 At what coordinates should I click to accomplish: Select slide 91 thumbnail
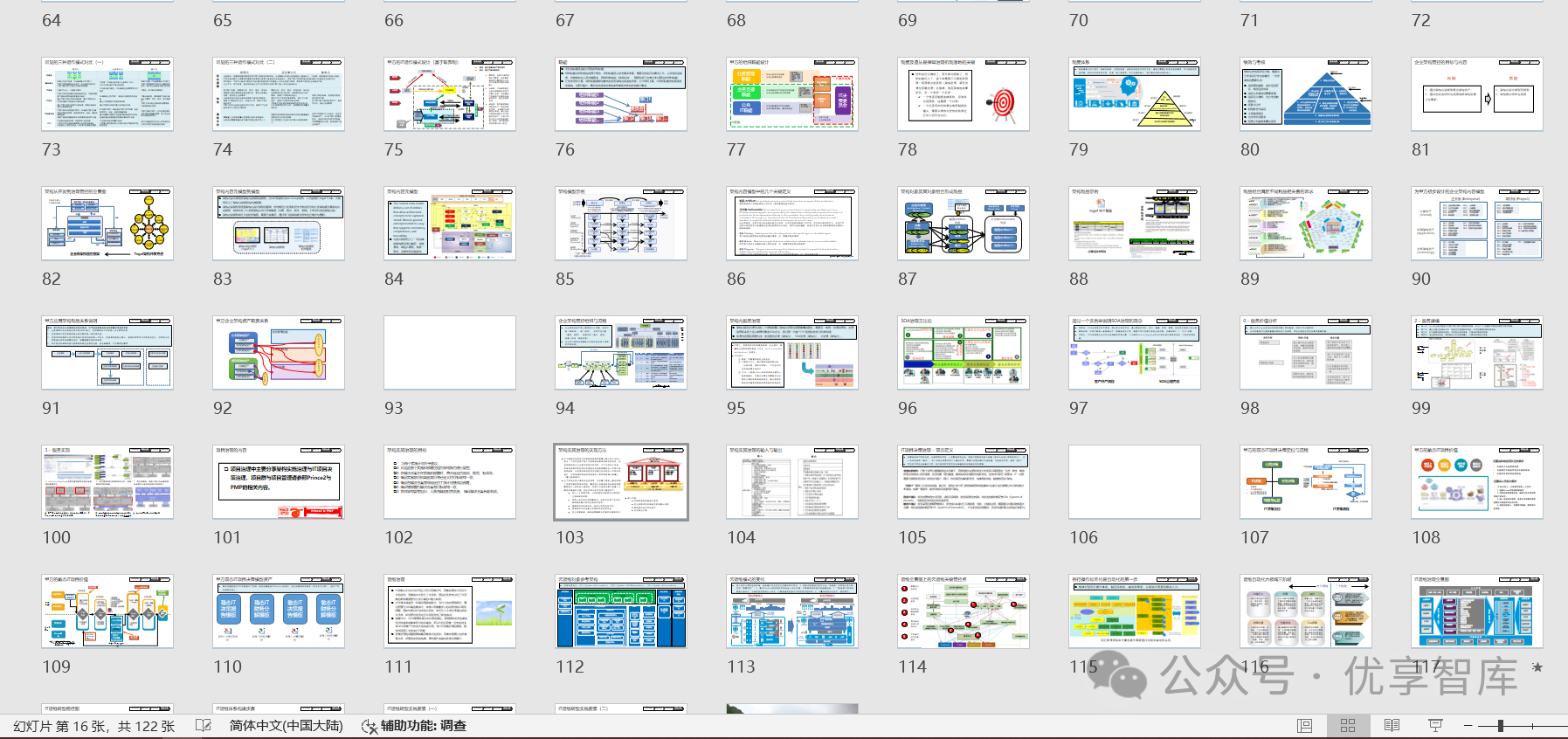tap(107, 353)
